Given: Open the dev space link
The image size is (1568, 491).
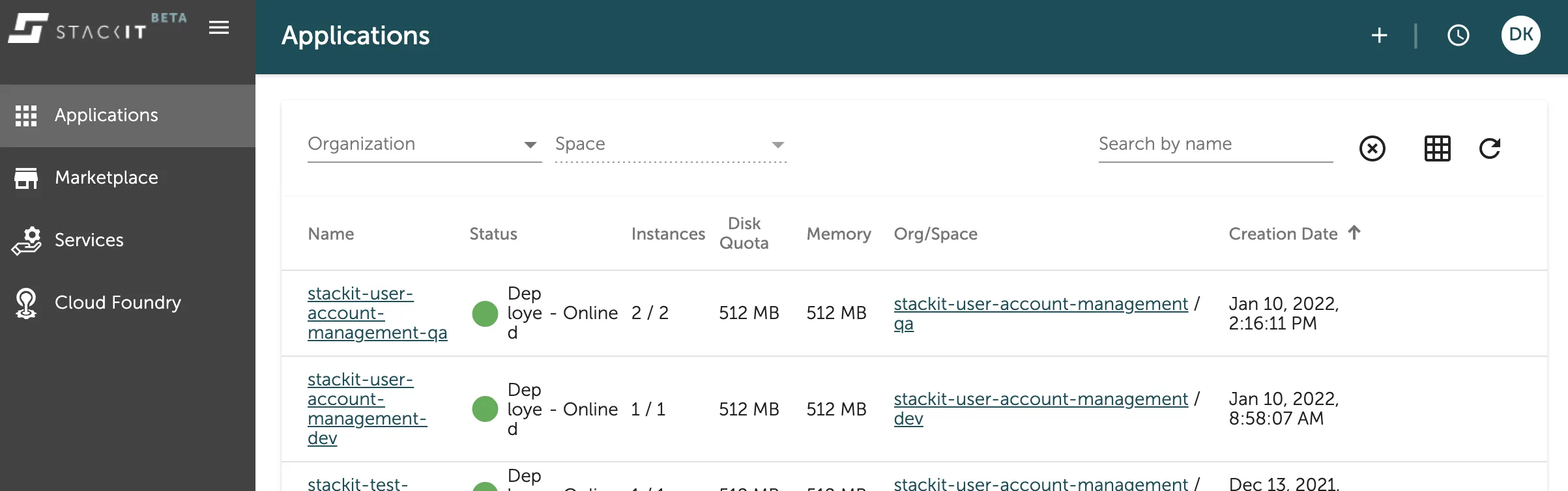Looking at the screenshot, I should (908, 418).
